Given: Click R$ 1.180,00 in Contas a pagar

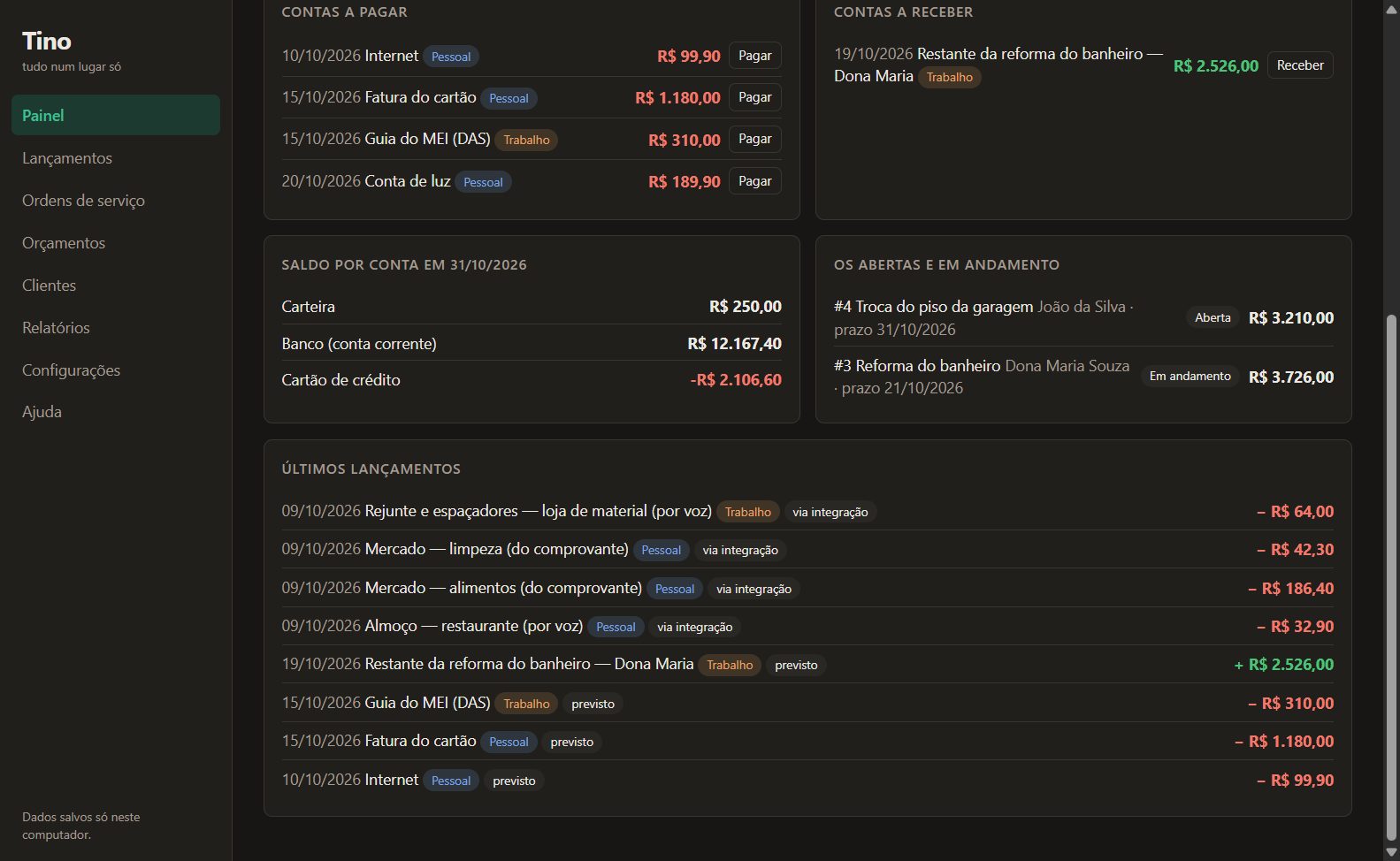Looking at the screenshot, I should 677,98.
